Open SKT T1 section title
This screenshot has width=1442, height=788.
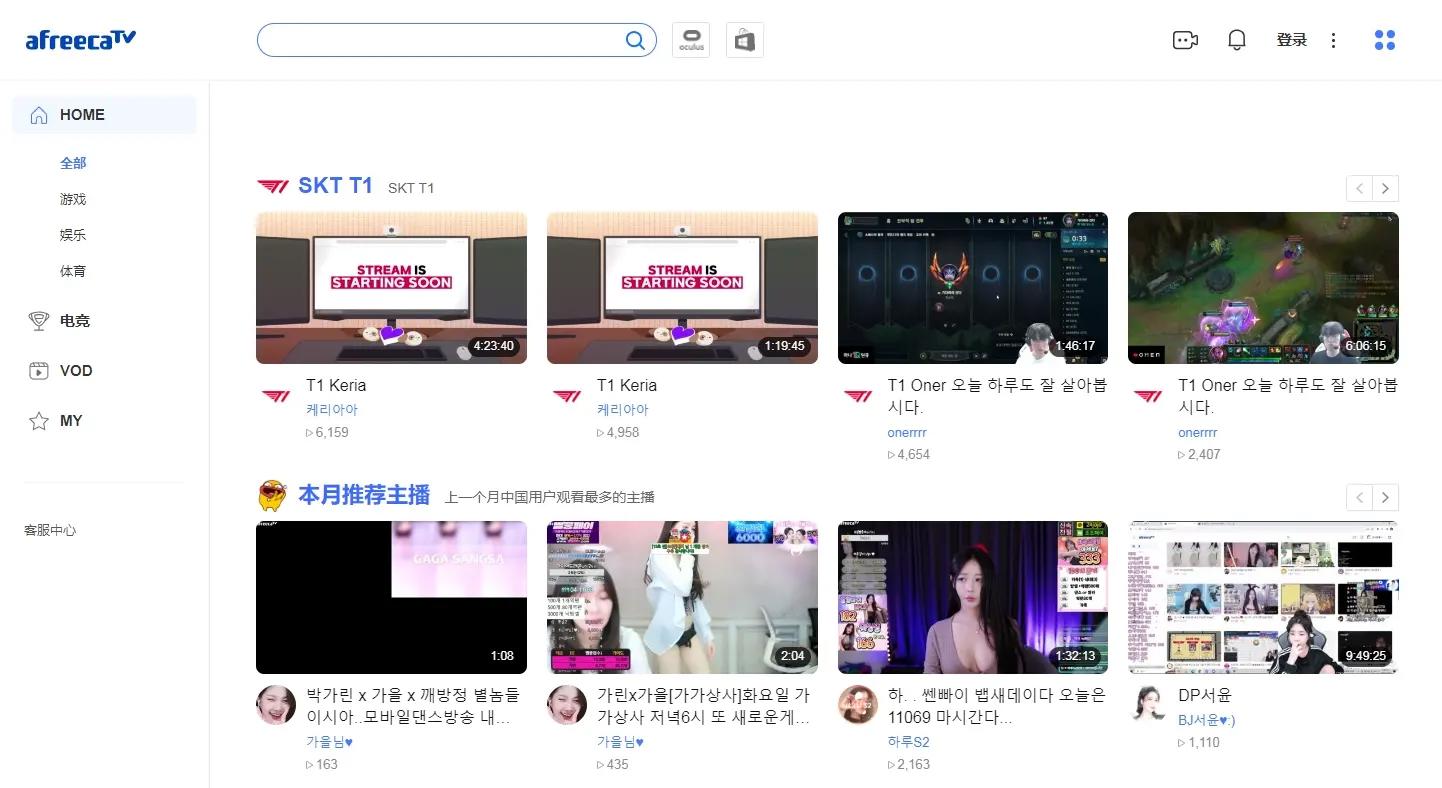click(x=335, y=186)
